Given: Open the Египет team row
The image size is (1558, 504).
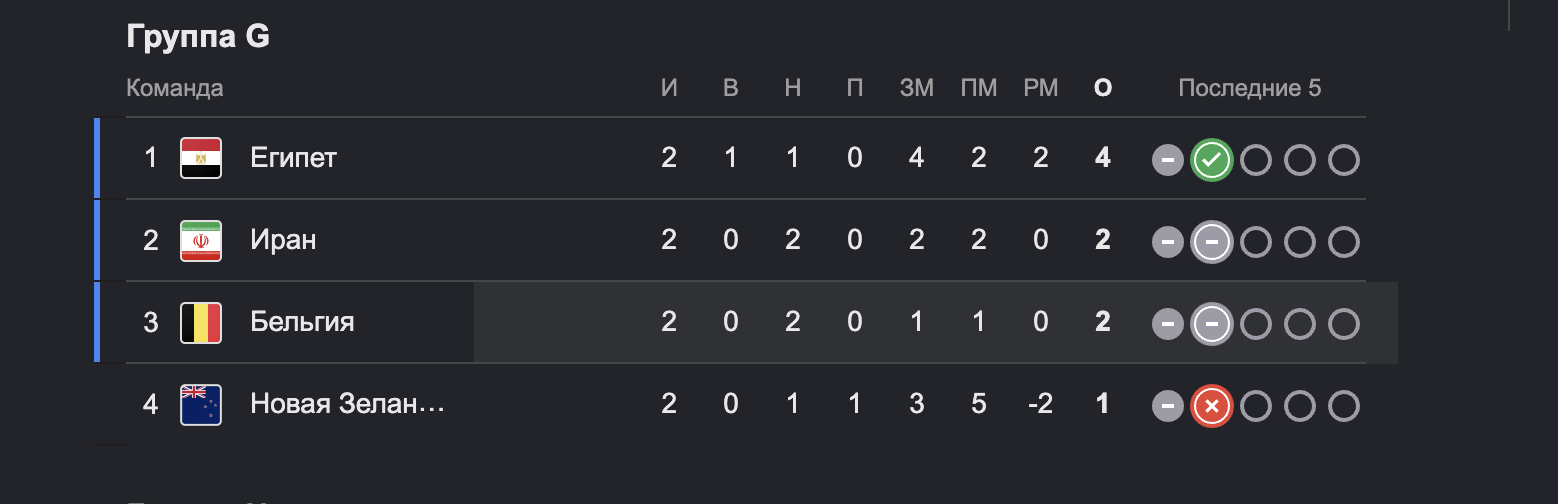Looking at the screenshot, I should (732, 158).
